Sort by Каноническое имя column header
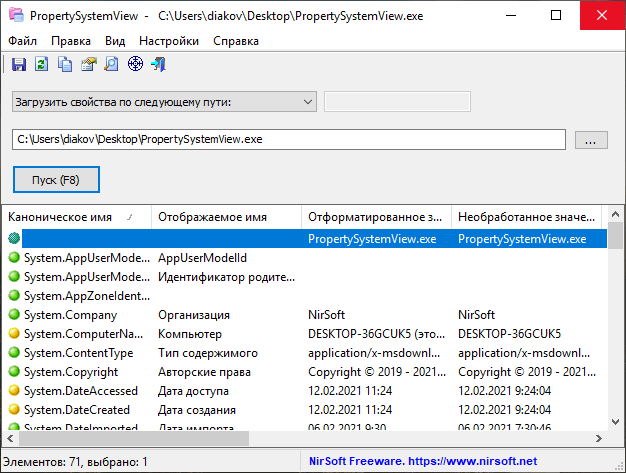626x473 pixels. pos(77,217)
